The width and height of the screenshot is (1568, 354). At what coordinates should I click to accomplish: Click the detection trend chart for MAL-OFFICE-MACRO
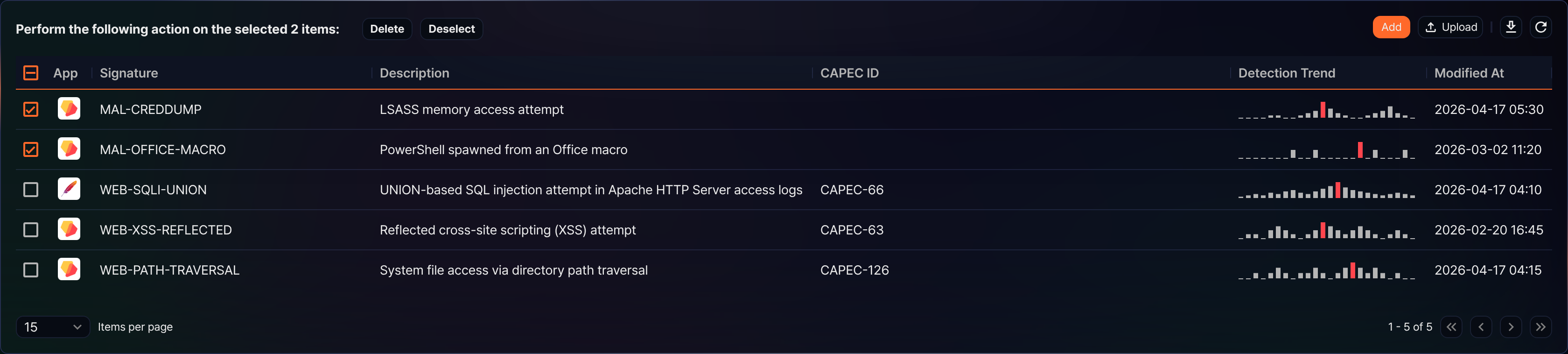tap(1326, 150)
